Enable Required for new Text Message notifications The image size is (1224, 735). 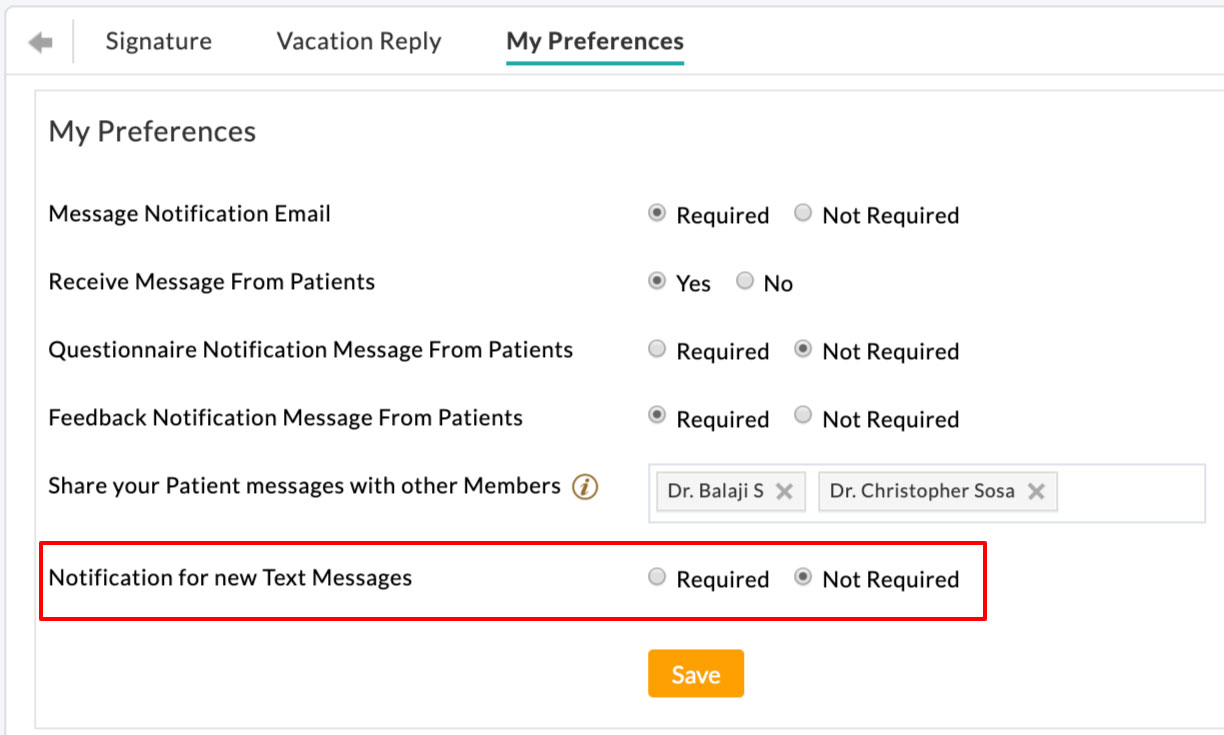[657, 577]
